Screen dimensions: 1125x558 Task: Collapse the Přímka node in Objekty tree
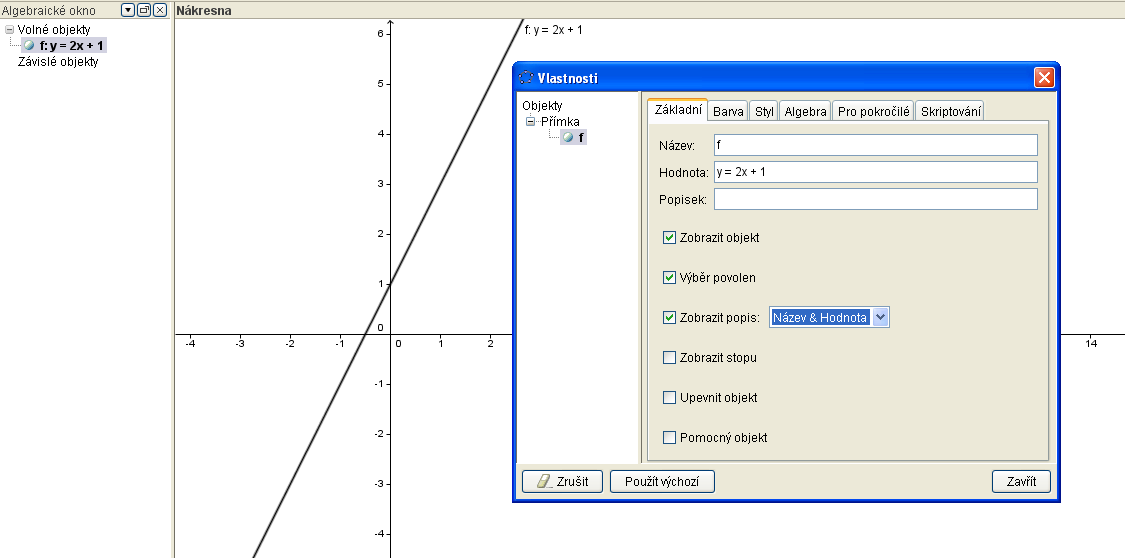(531, 121)
